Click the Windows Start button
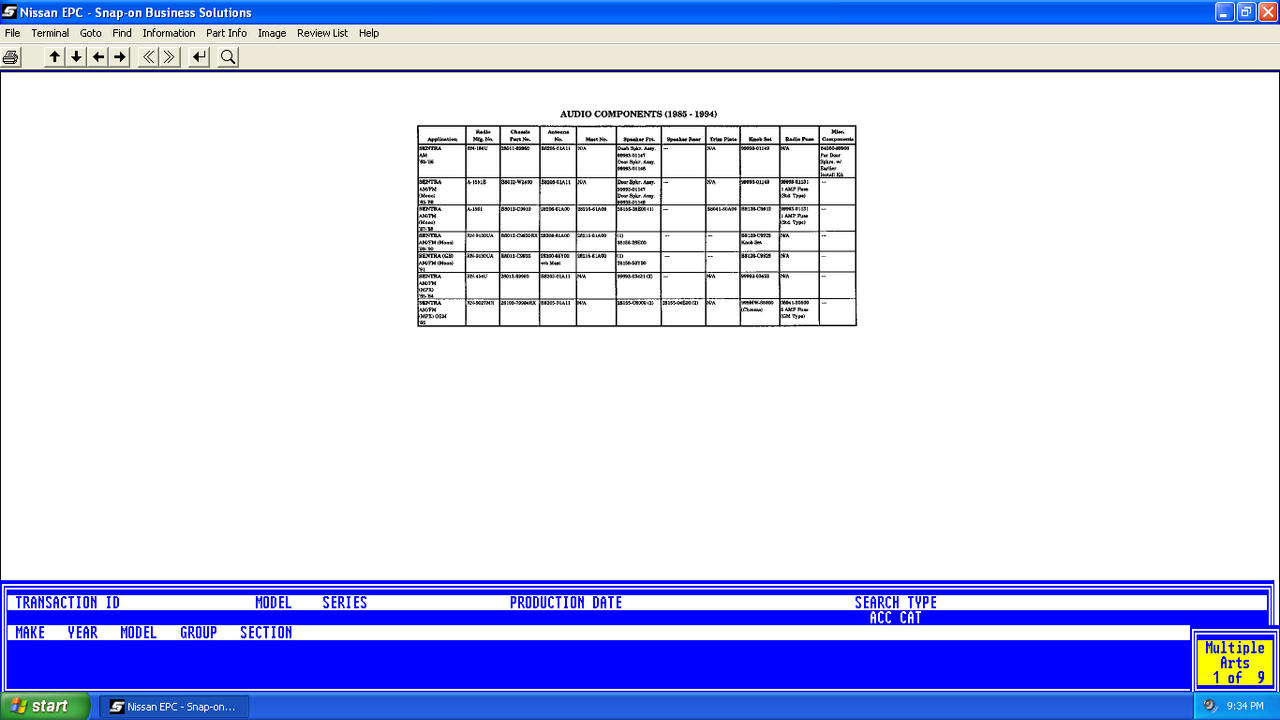The image size is (1280, 720). [45, 706]
